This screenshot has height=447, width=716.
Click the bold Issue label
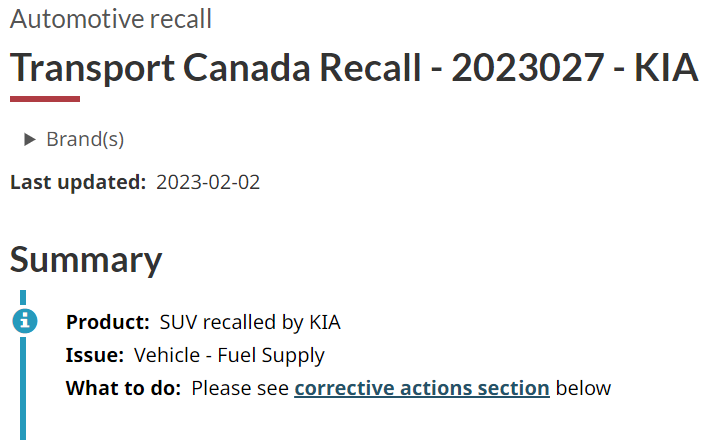[95, 355]
